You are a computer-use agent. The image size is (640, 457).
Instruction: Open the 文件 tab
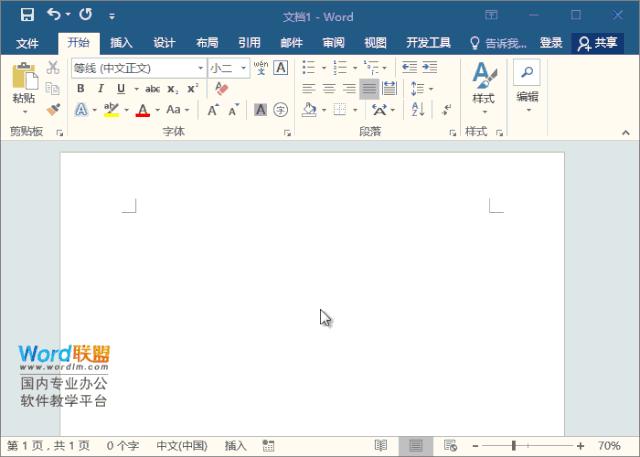coord(27,43)
